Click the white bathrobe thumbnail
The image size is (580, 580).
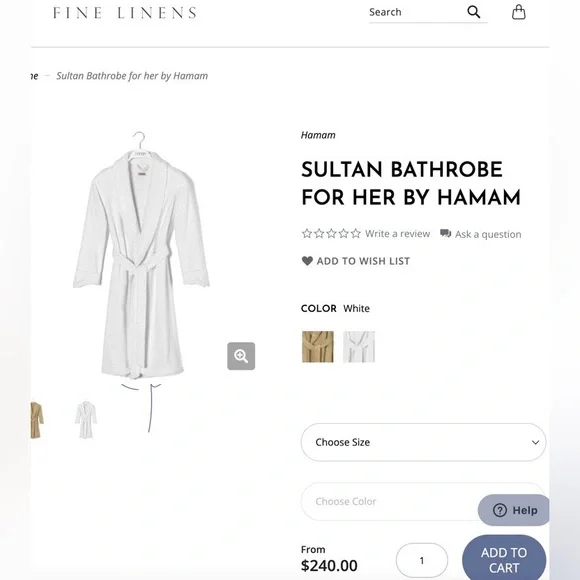pos(86,420)
